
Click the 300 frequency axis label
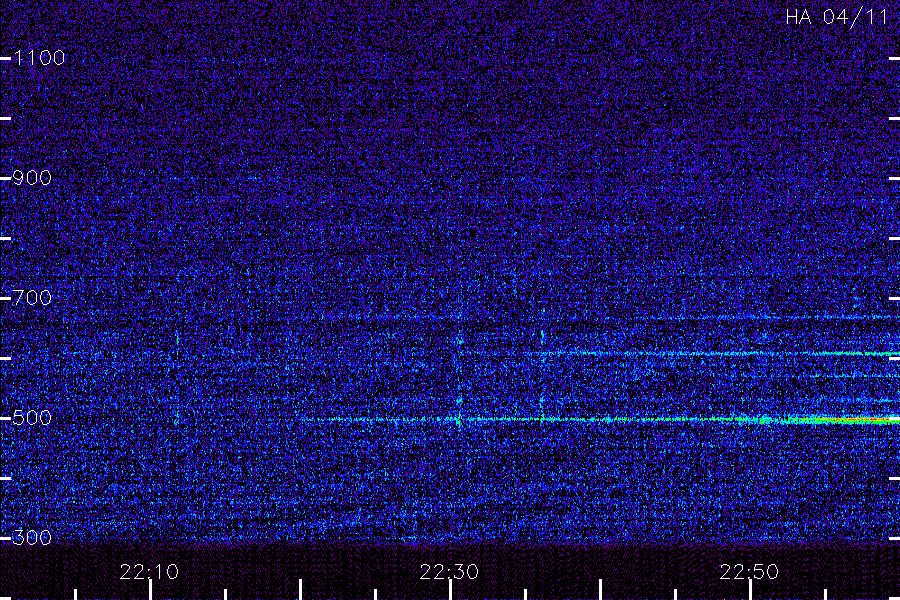32,537
